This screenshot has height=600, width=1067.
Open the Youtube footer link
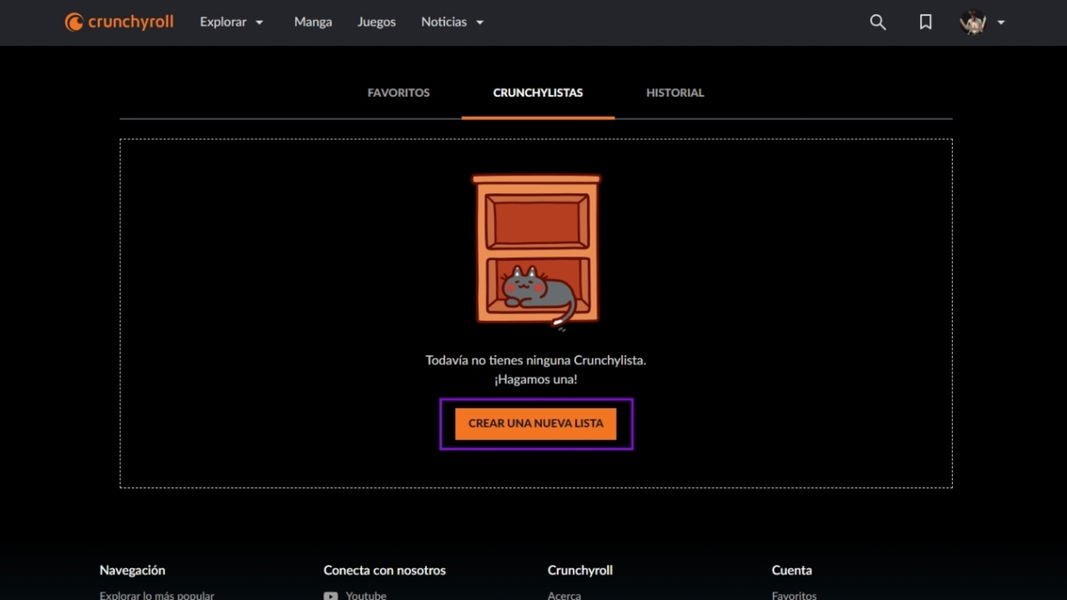pos(366,595)
